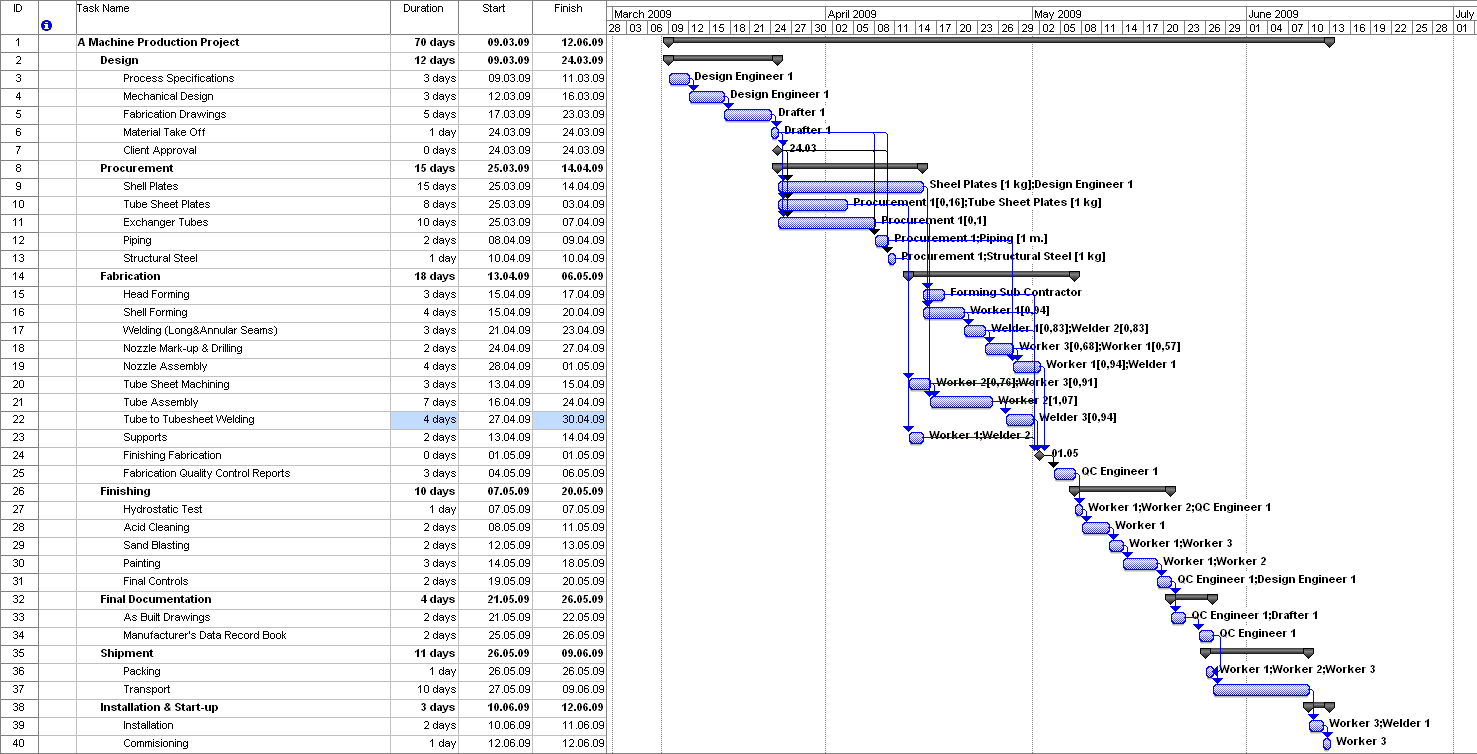This screenshot has height=754, width=1477.
Task: Select the Tube Assembly Gantt bar
Action: click(x=961, y=402)
